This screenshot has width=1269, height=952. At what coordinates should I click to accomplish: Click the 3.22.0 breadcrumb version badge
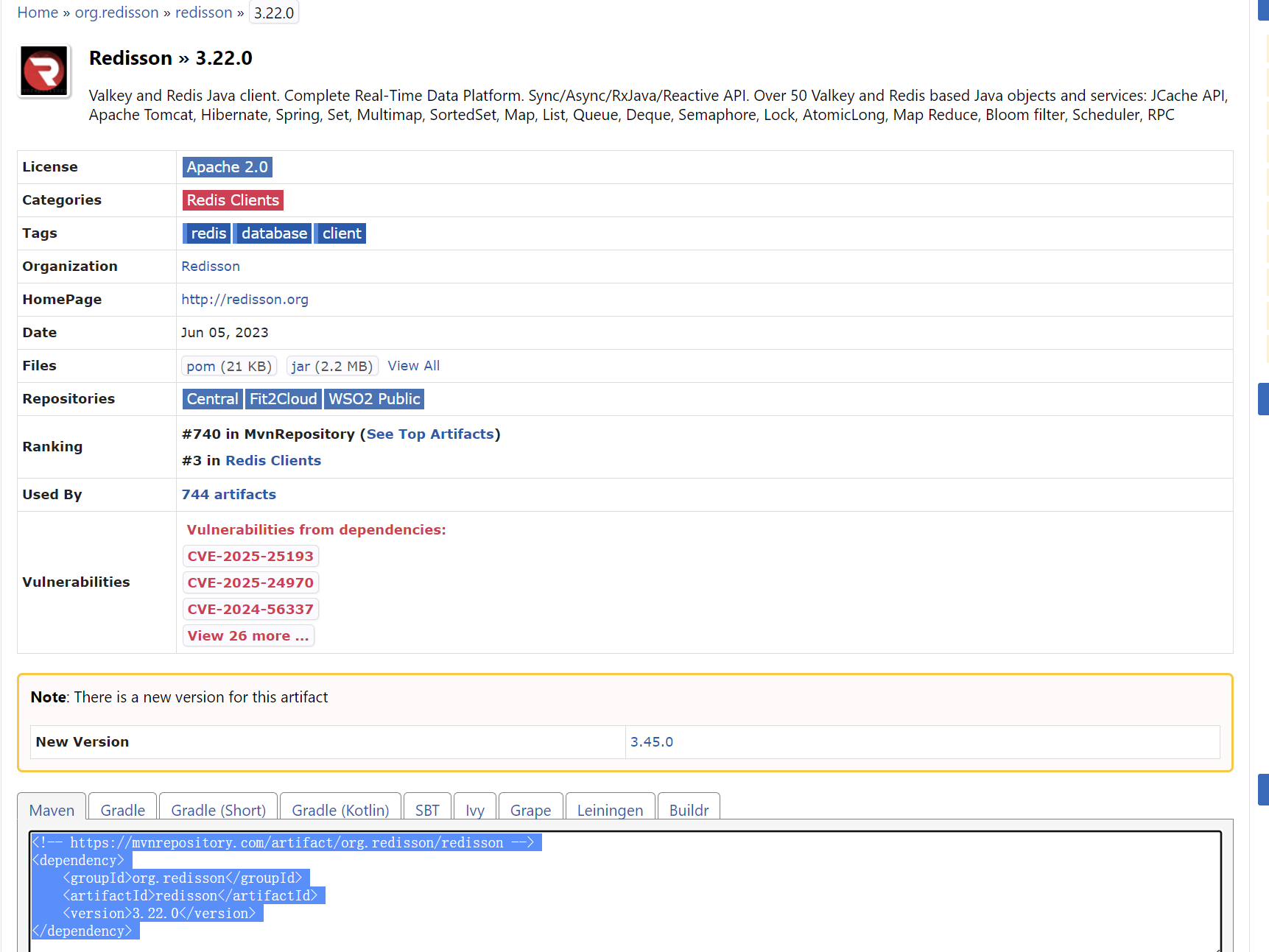coord(274,13)
